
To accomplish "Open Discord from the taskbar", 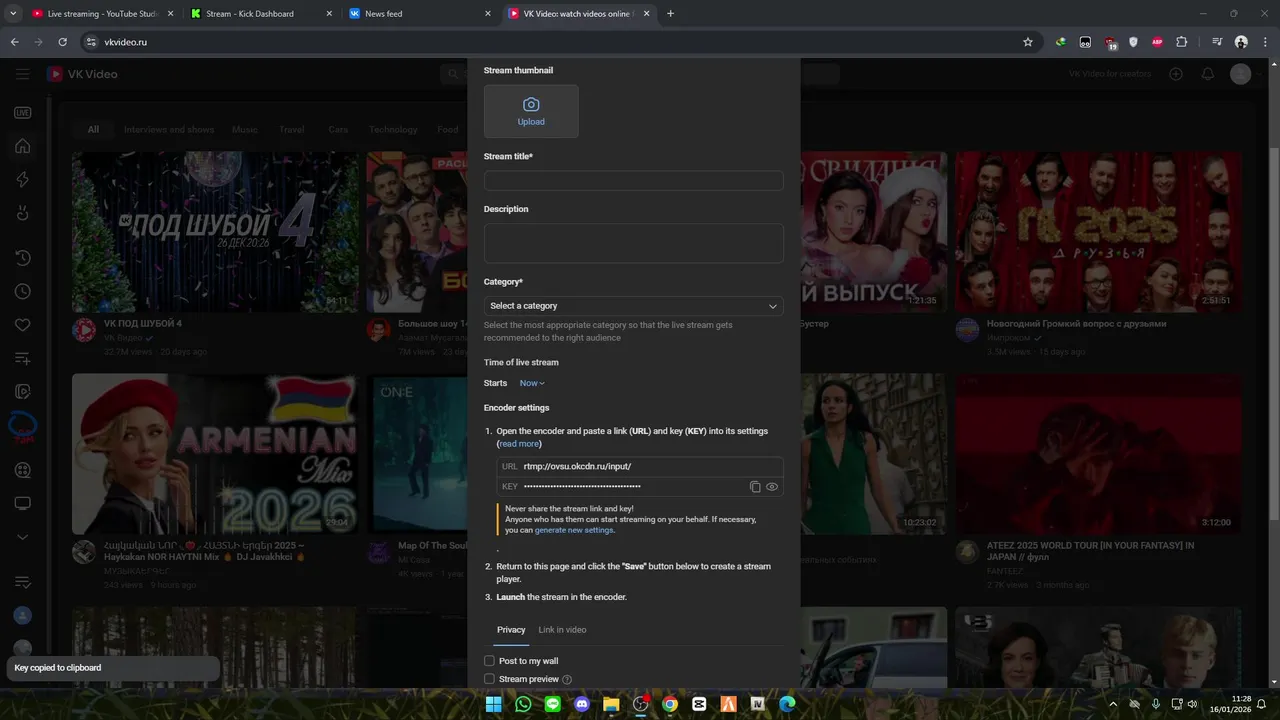I will pyautogui.click(x=582, y=704).
